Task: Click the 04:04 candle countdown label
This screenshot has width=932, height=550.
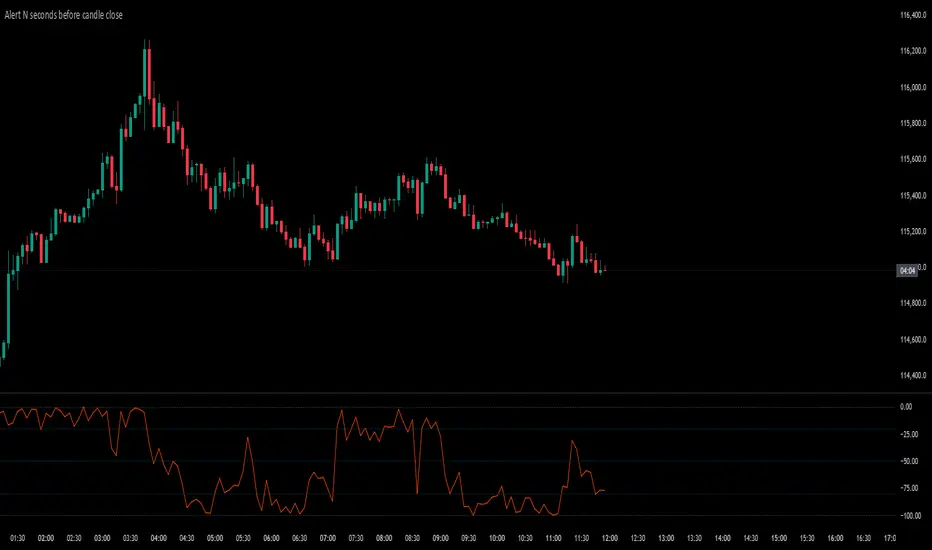Action: (x=907, y=271)
